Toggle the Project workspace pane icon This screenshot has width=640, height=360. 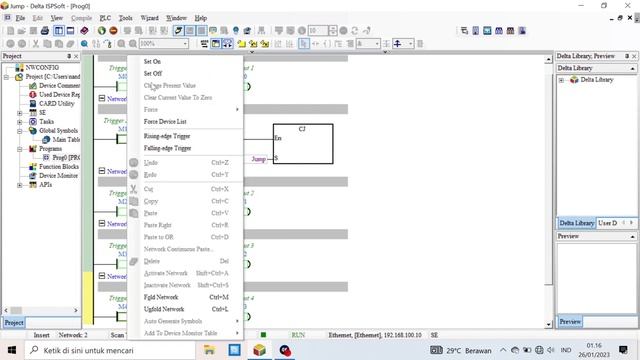point(59,31)
